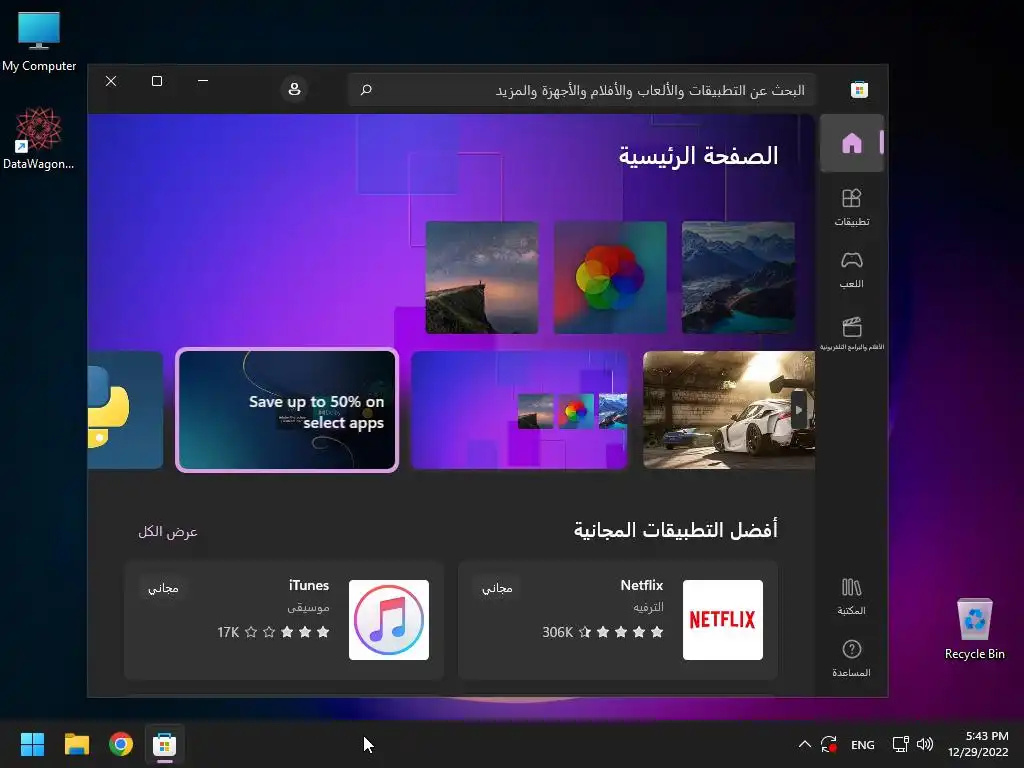
Task: Maximize the Microsoft Store window
Action: pos(157,81)
